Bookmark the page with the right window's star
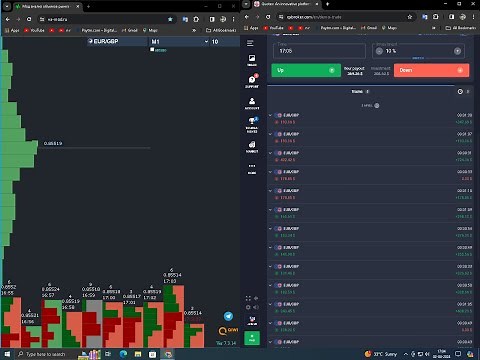This screenshot has height=360, width=480. (410, 17)
